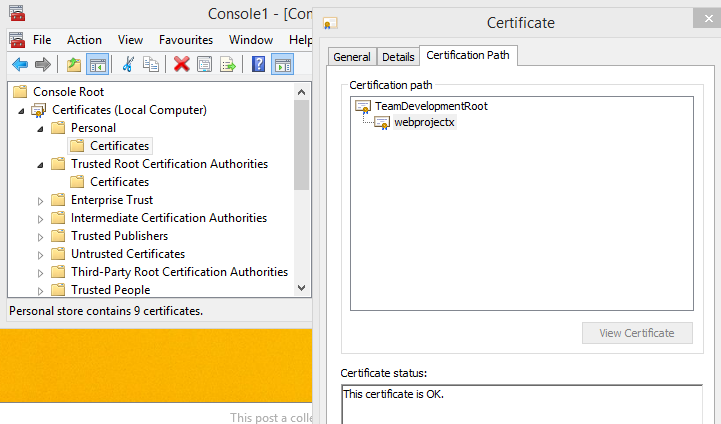The image size is (721, 424).
Task: Click the Help question mark icon
Action: click(x=259, y=65)
